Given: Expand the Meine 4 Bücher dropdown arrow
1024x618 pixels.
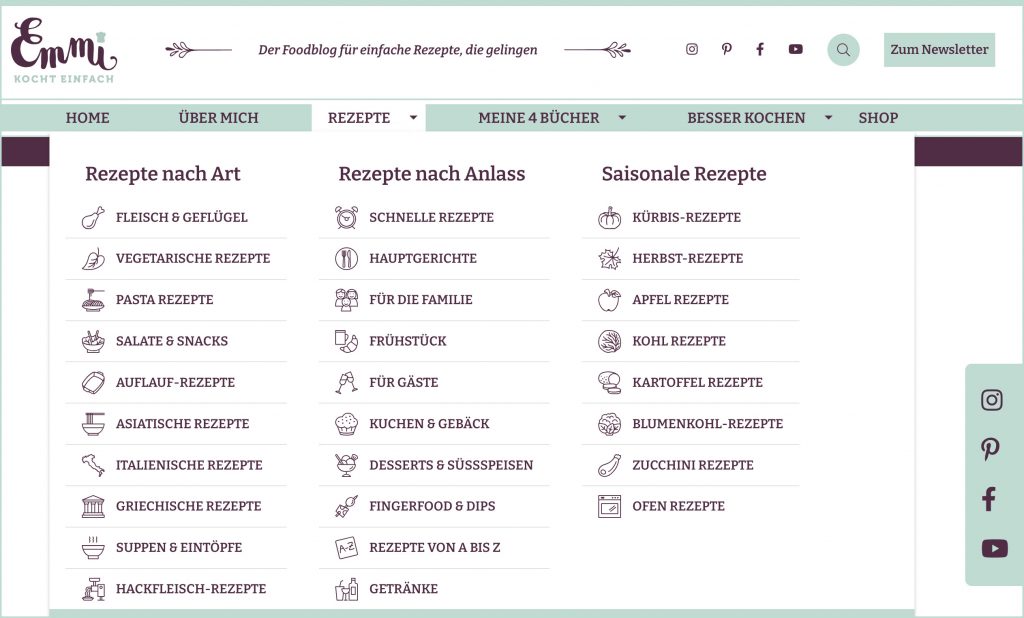Looking at the screenshot, I should [622, 118].
